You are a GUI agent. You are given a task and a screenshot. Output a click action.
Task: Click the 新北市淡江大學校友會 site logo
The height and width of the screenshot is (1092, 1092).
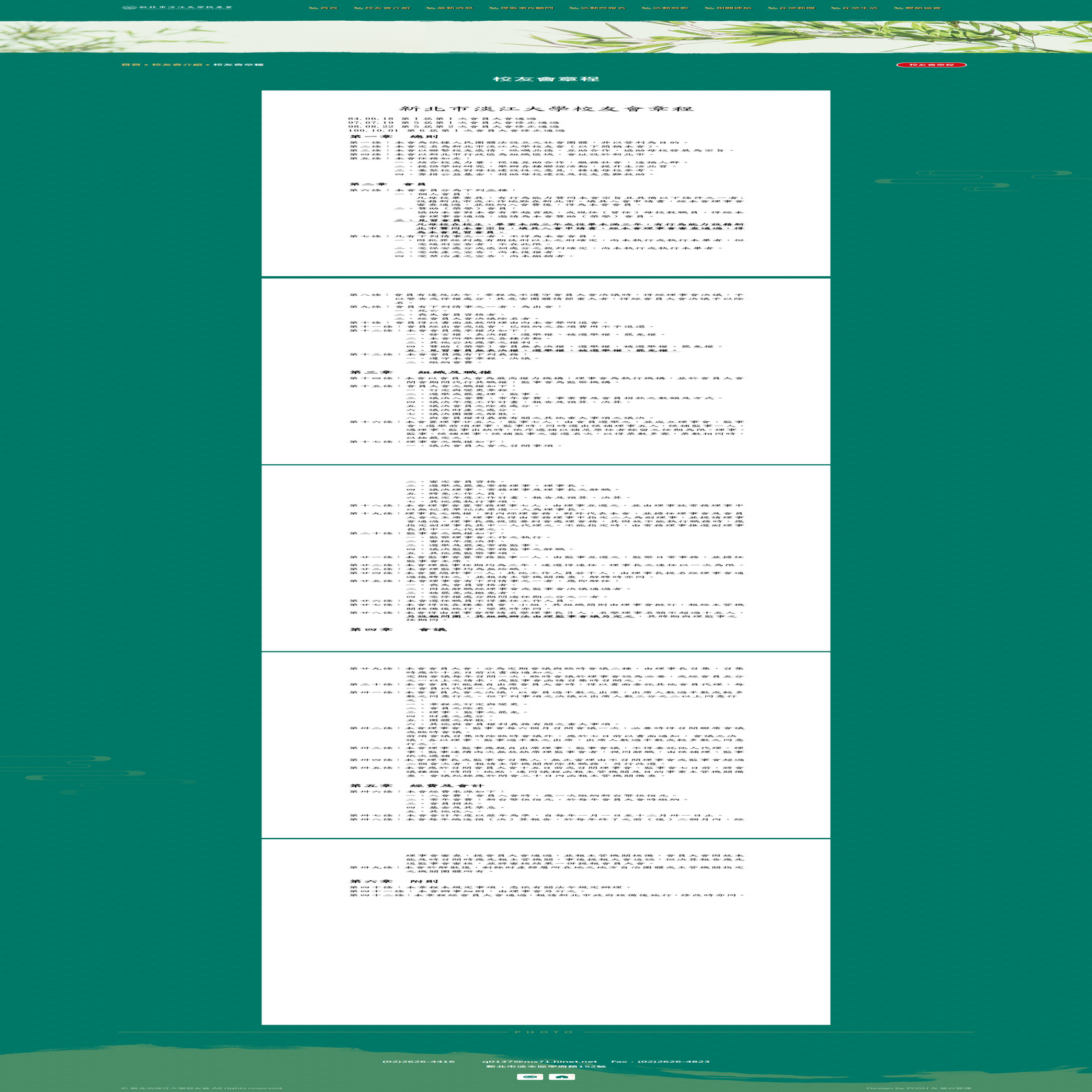(x=177, y=7)
